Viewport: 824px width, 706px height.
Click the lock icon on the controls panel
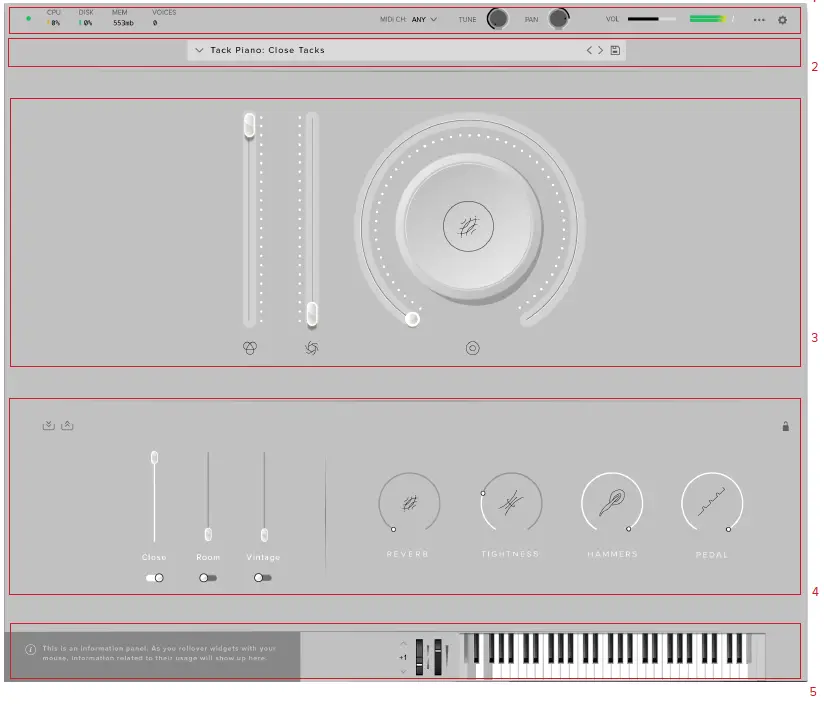tap(786, 425)
